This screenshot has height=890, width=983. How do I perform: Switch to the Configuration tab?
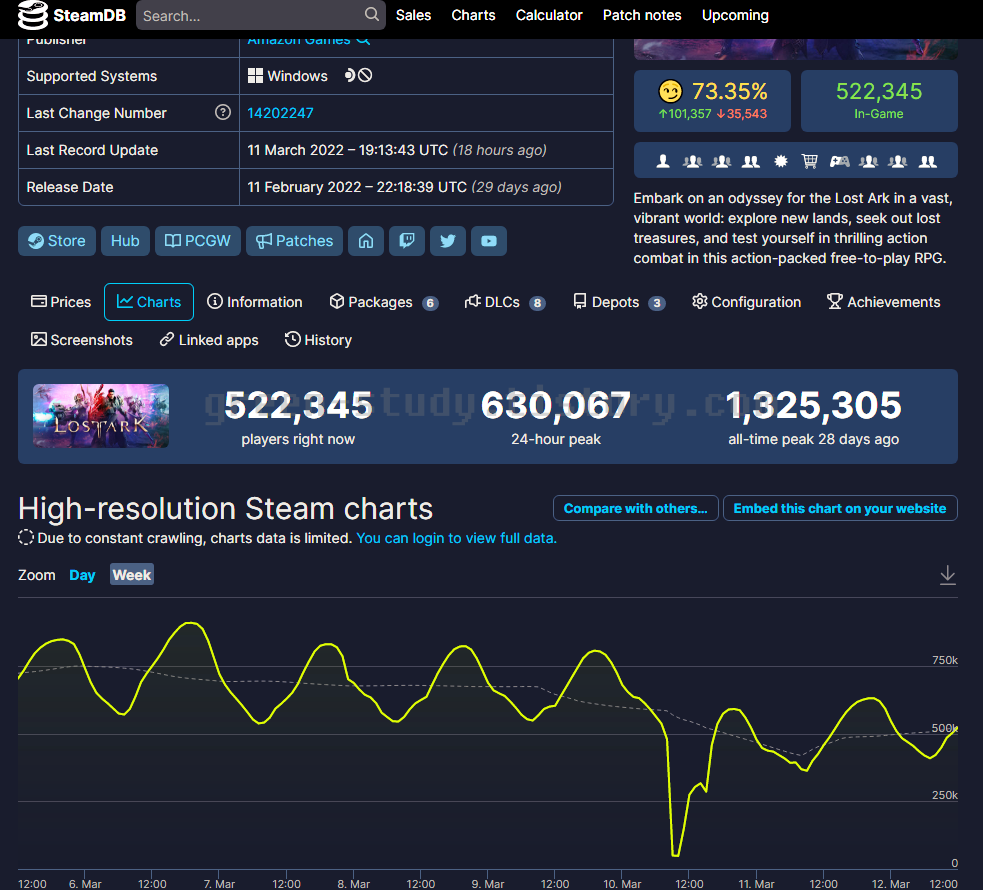(746, 302)
